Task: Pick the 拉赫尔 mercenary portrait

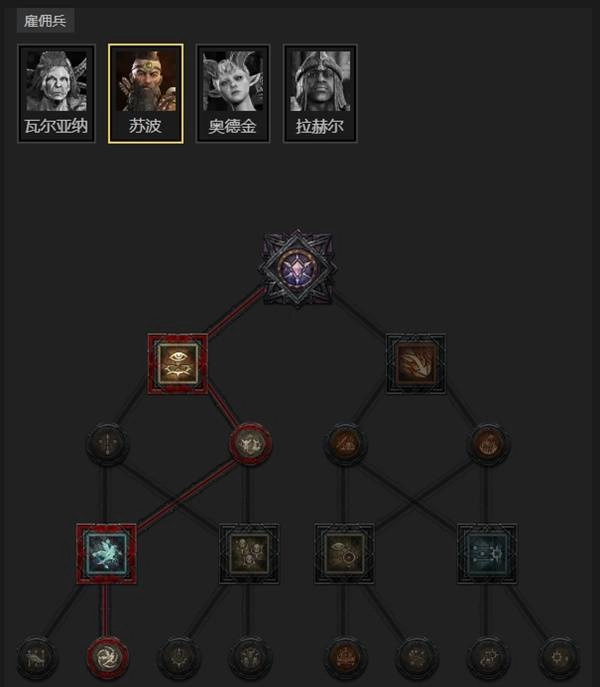Action: pos(320,93)
